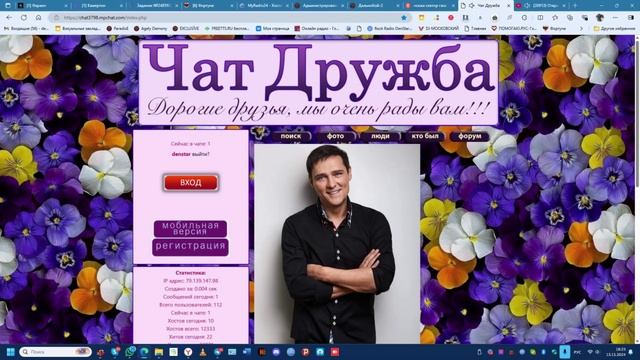Open the поиск menu item
Image resolution: width=640 pixels, height=360 pixels.
click(291, 136)
